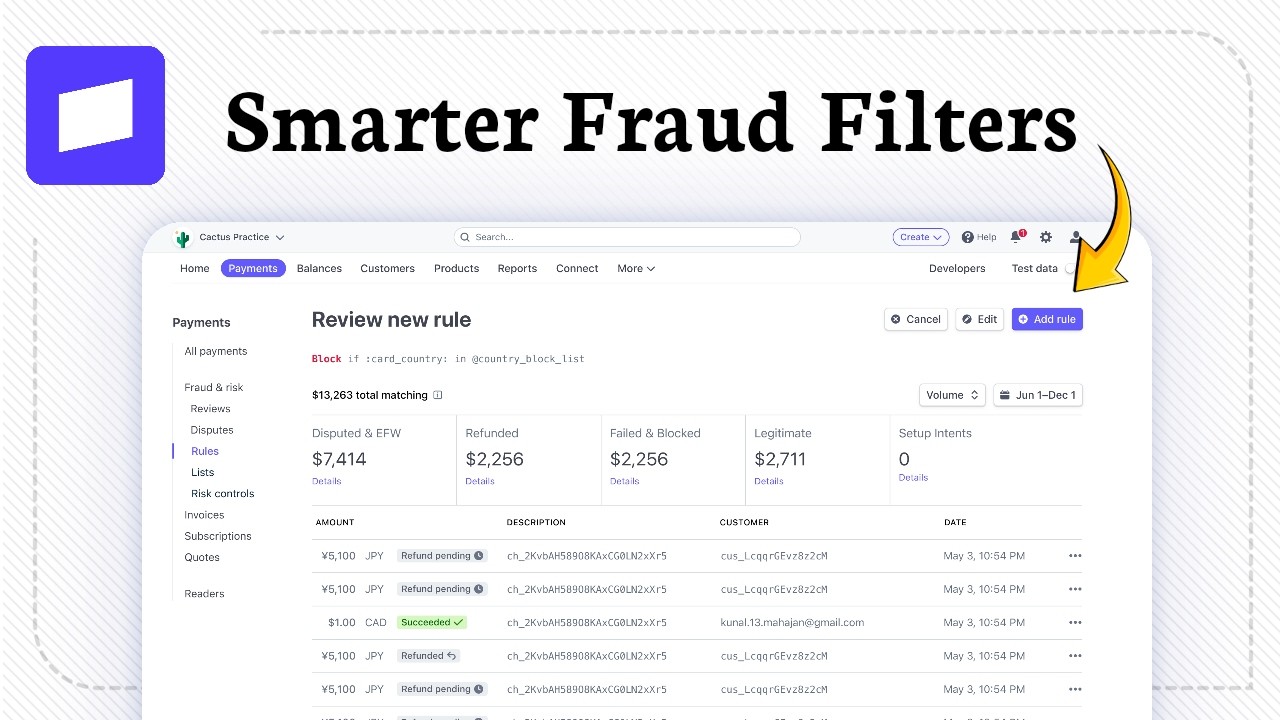Click the Add rule button
Screen dimensions: 1280x720
[1047, 319]
